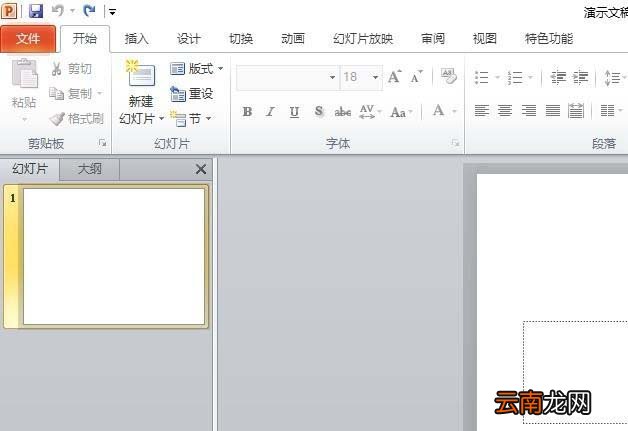628x431 pixels.
Task: Click the numbering list icon
Action: 515,77
